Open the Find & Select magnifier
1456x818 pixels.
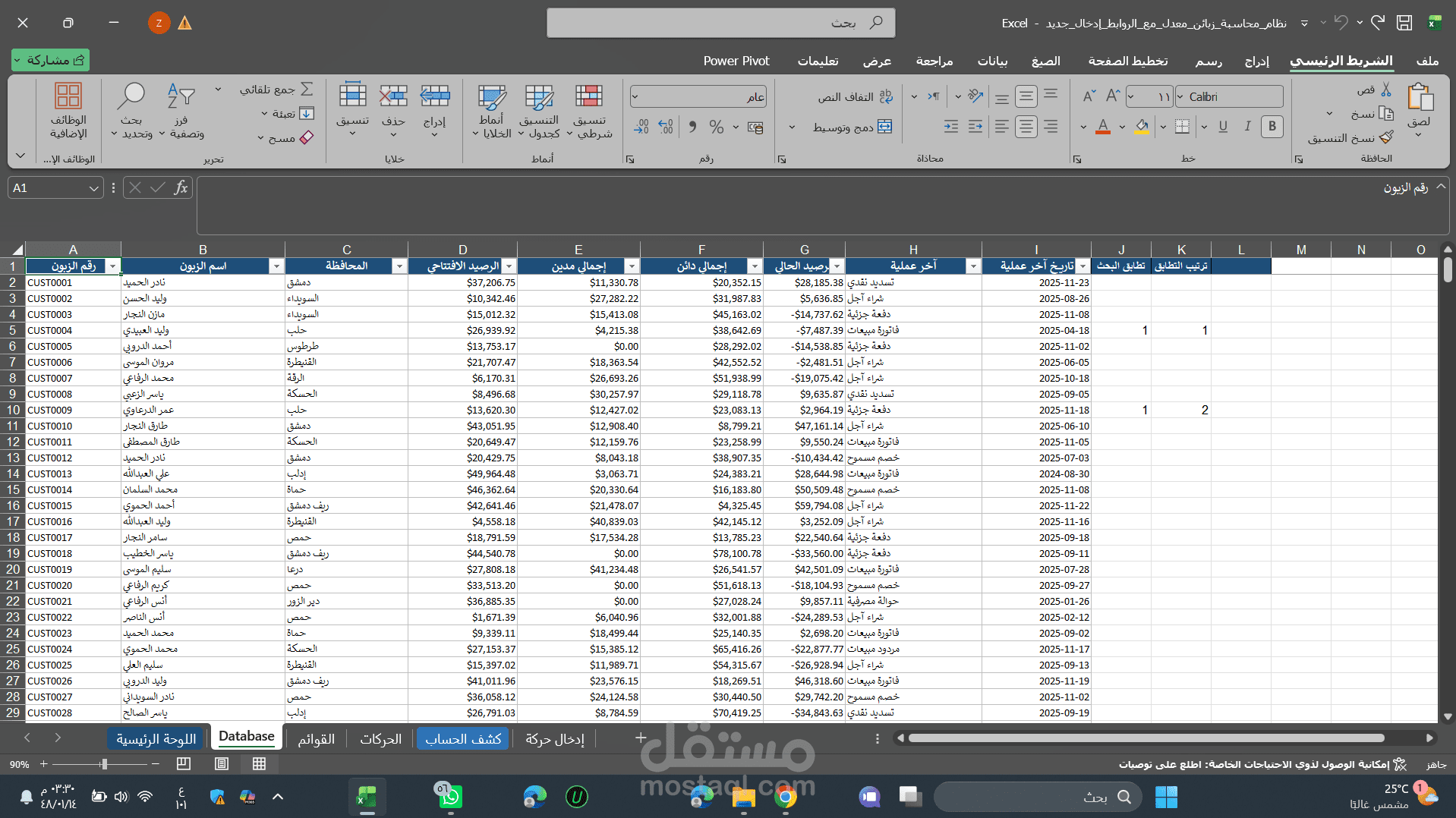pos(131,96)
